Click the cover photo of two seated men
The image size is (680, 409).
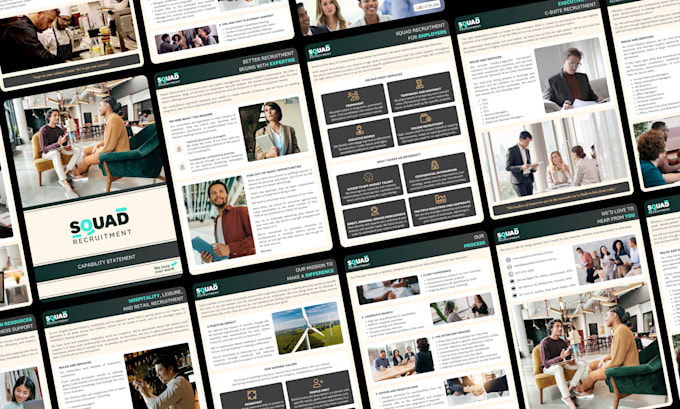pos(85,139)
